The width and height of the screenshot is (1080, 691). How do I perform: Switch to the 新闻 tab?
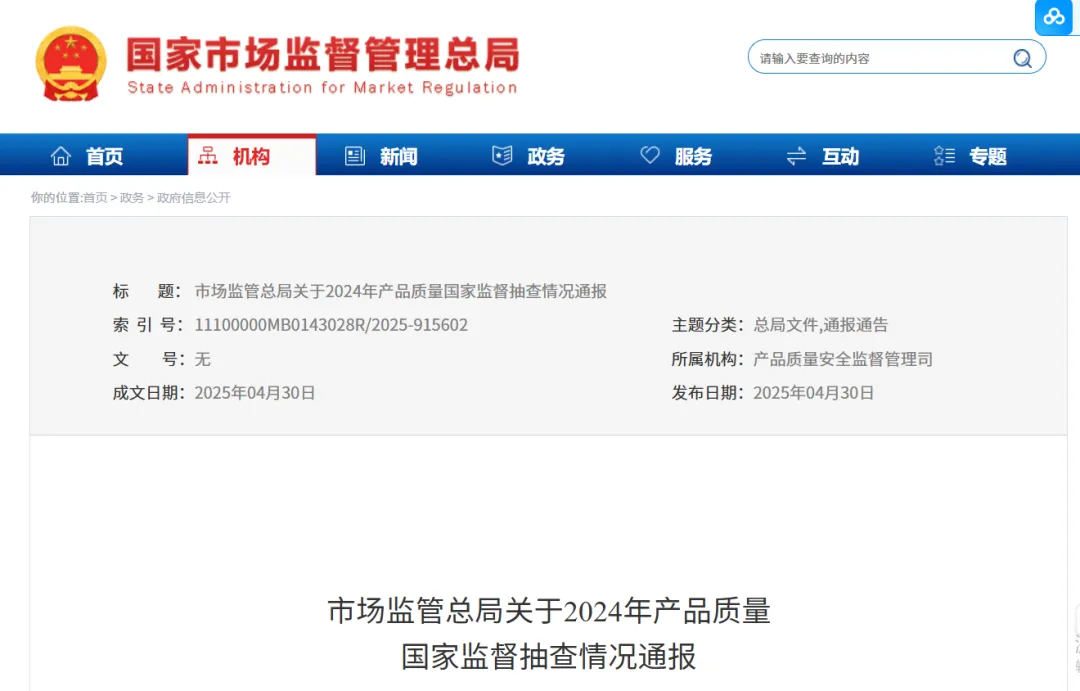[399, 155]
